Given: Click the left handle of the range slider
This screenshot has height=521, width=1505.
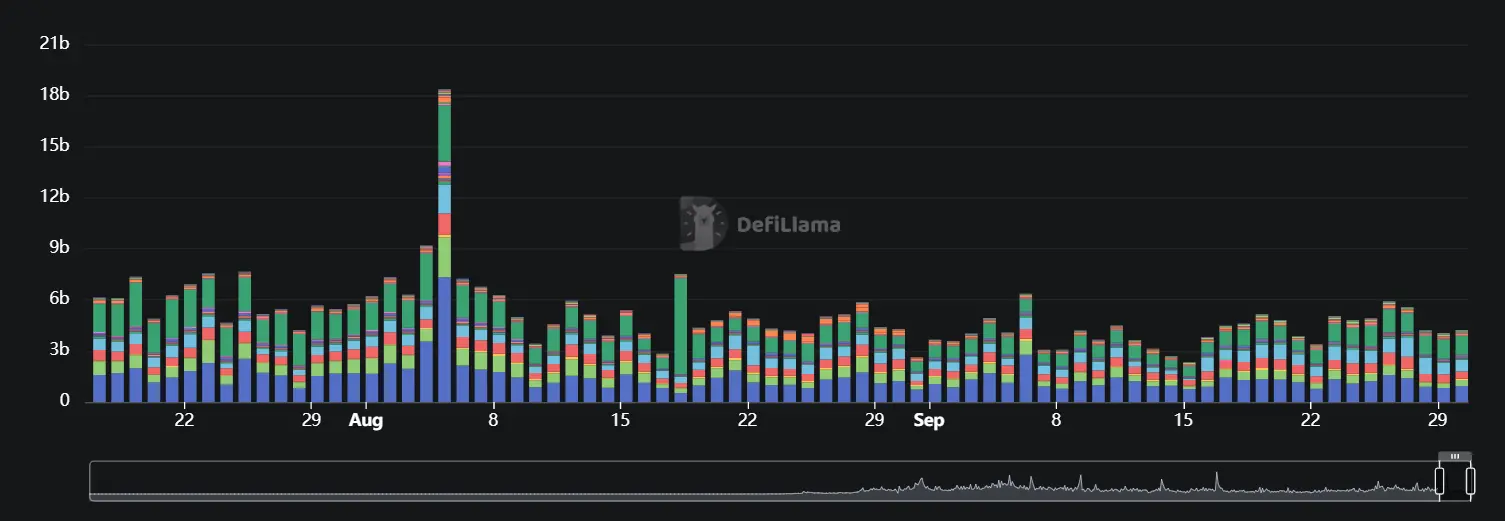Looking at the screenshot, I should (1440, 481).
